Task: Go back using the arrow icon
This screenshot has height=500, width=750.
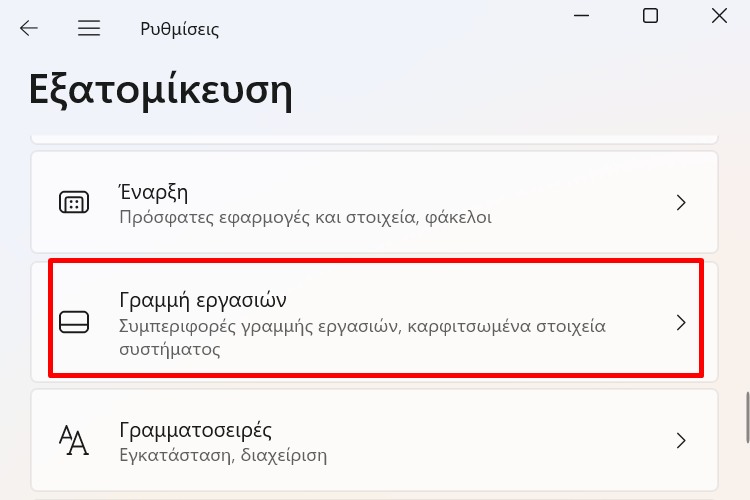Action: pos(29,28)
